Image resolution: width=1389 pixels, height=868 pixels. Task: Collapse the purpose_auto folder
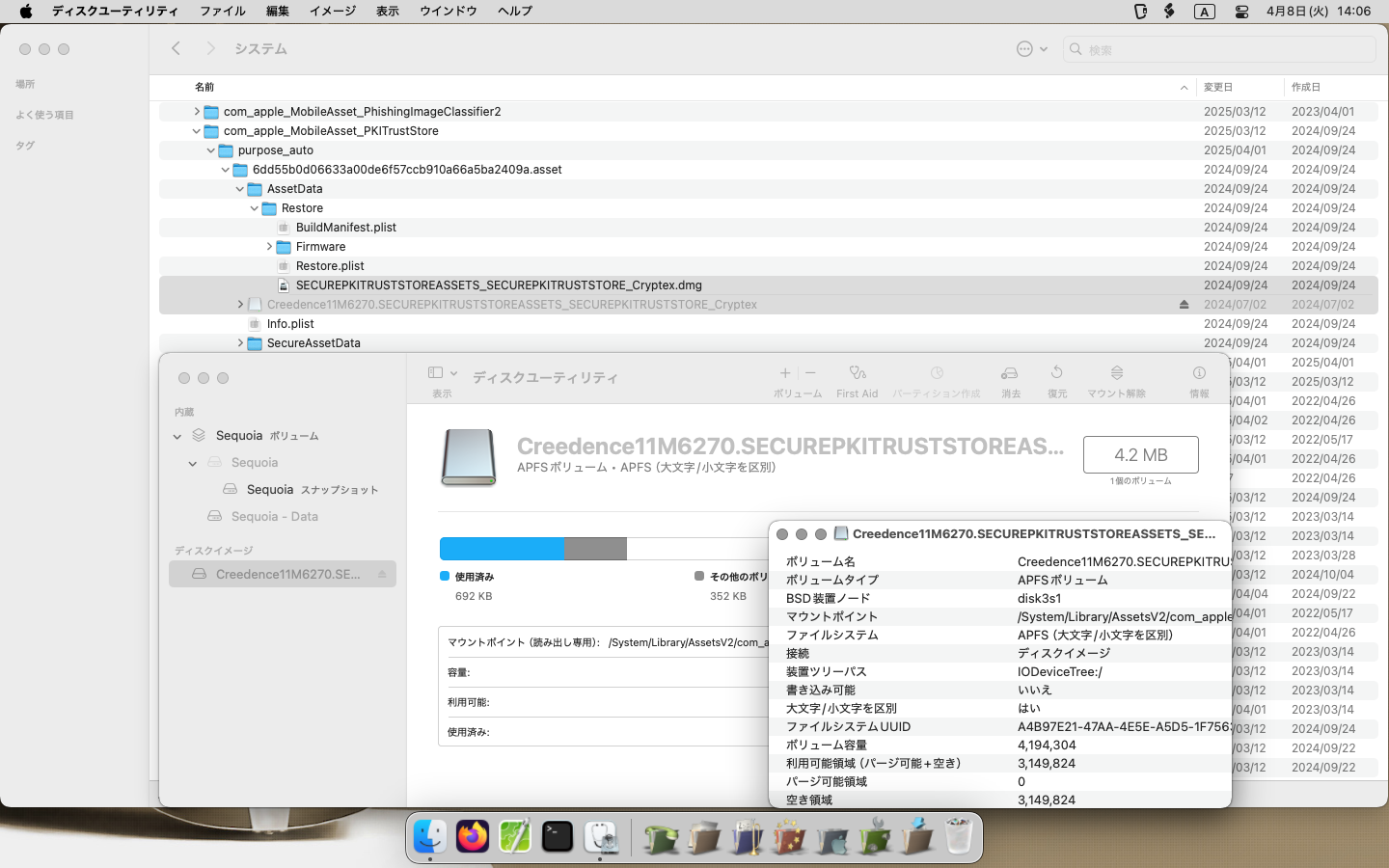point(211,150)
